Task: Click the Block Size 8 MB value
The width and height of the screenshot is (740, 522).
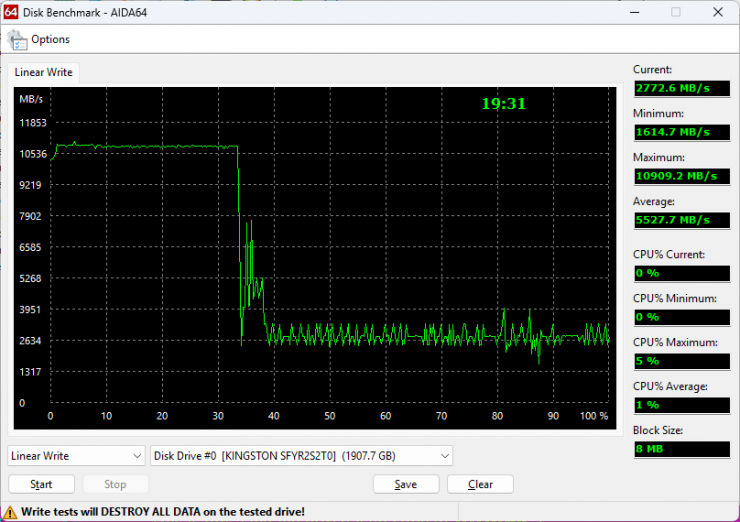Action: 682,449
